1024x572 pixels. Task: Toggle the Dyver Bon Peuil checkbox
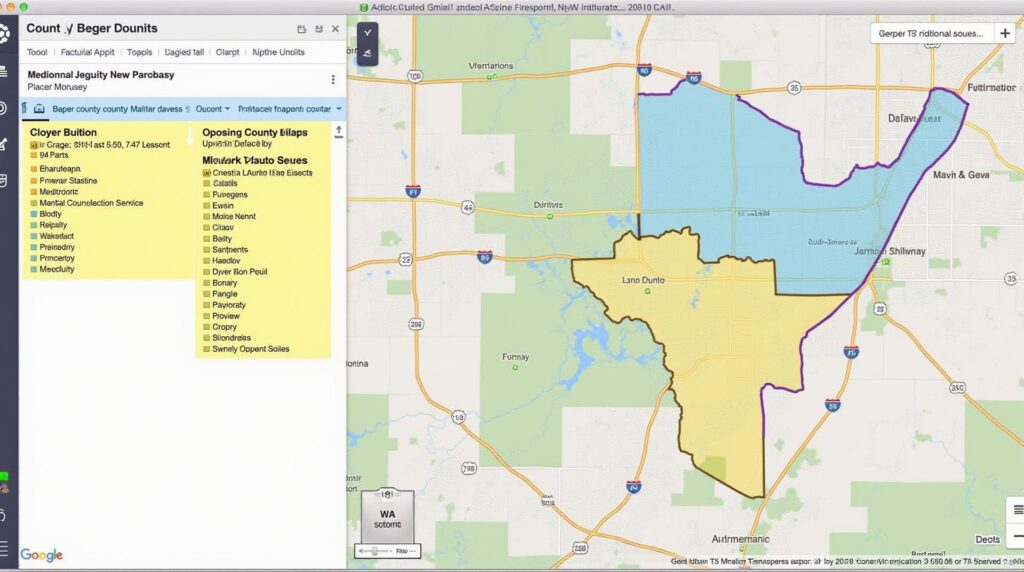206,272
